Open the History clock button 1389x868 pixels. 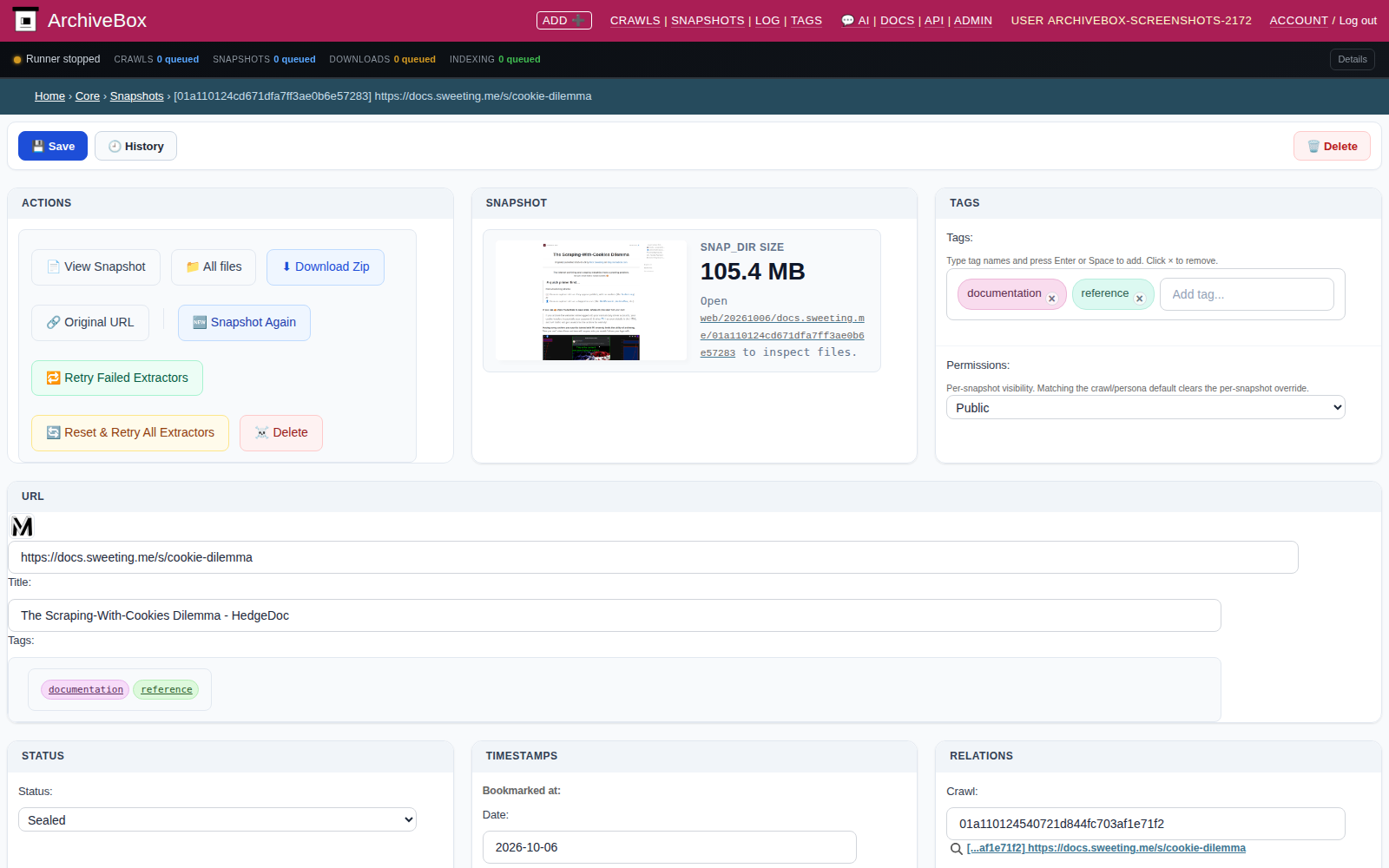135,146
